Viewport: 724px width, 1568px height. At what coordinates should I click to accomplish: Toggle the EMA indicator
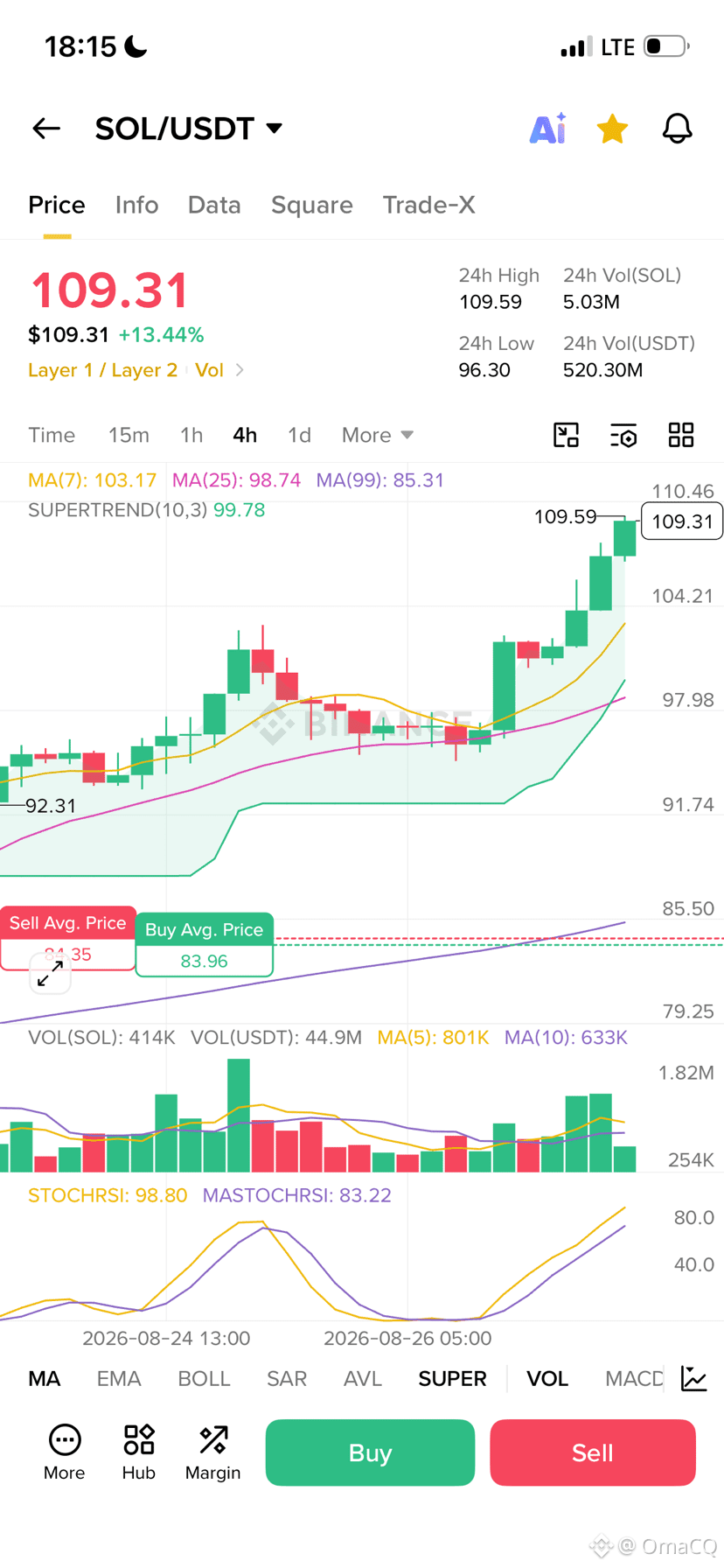click(119, 1378)
